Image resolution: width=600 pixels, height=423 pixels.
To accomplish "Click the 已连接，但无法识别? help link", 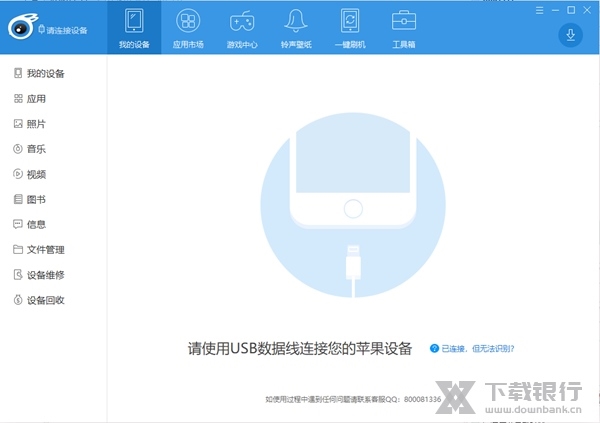I will coord(478,348).
